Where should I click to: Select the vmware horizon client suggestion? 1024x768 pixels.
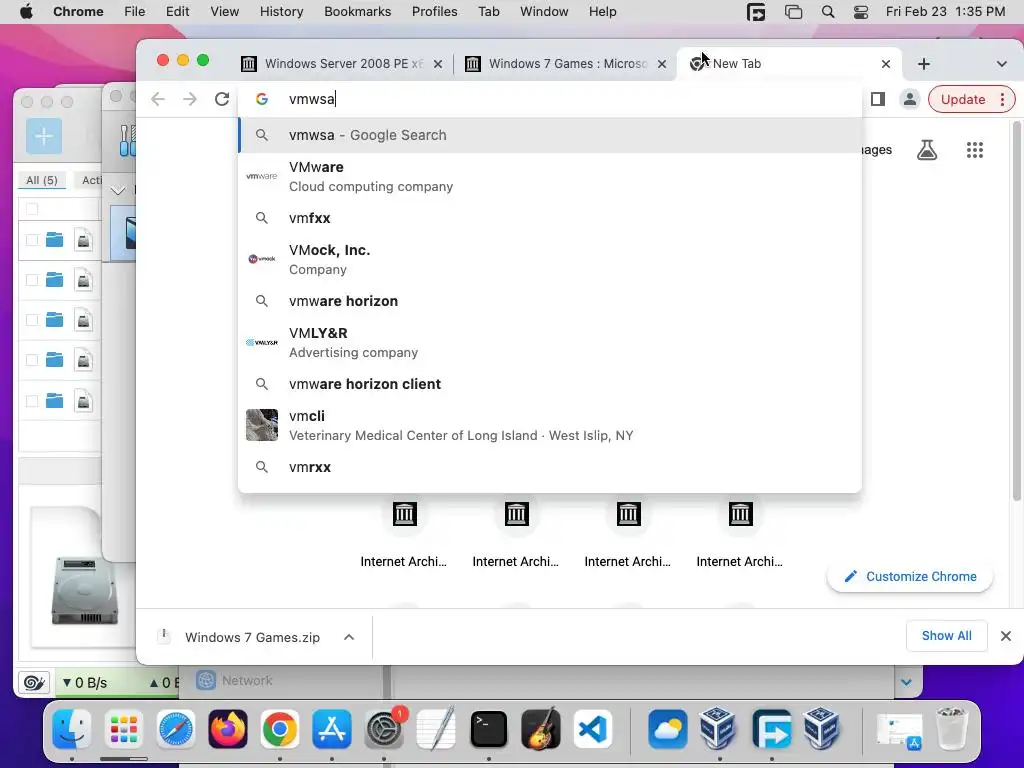pos(550,384)
